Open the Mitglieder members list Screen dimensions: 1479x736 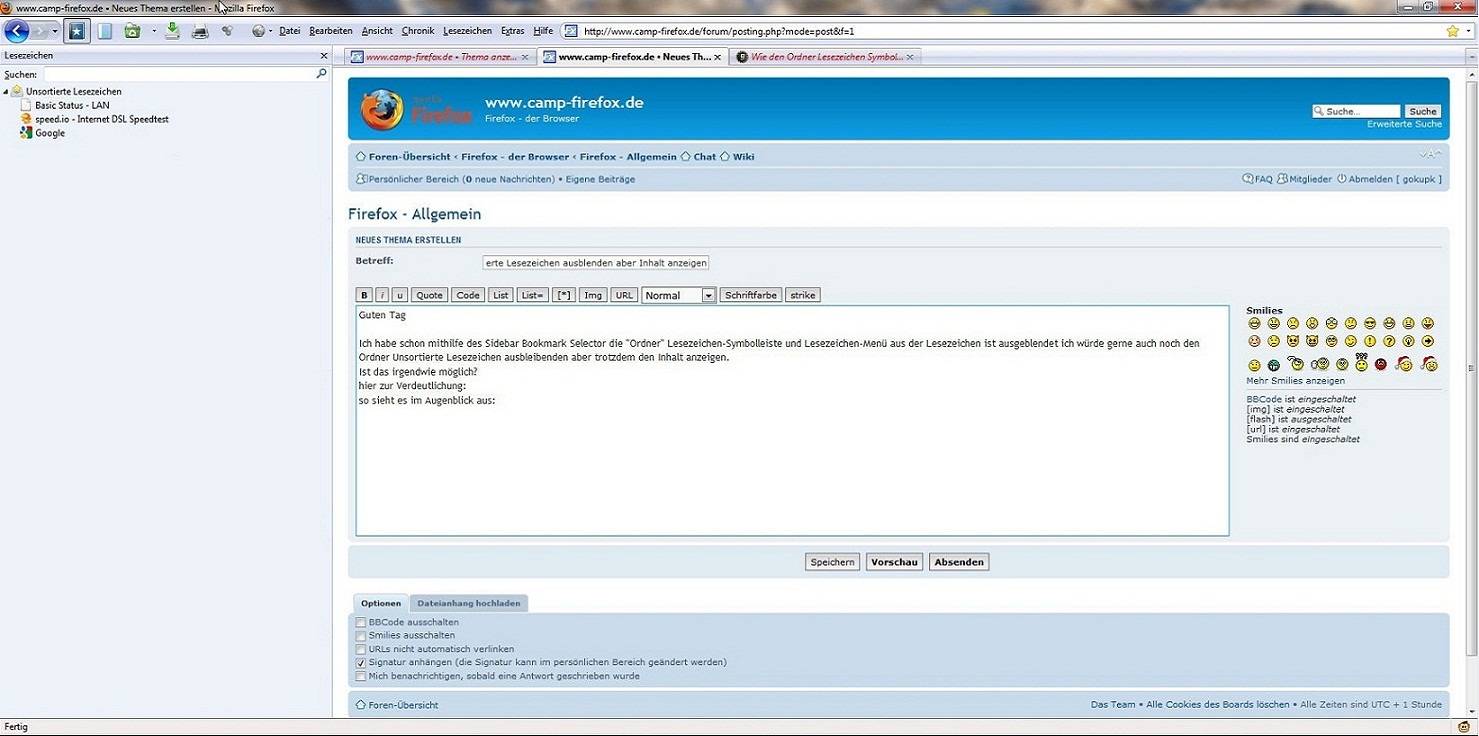[1305, 179]
